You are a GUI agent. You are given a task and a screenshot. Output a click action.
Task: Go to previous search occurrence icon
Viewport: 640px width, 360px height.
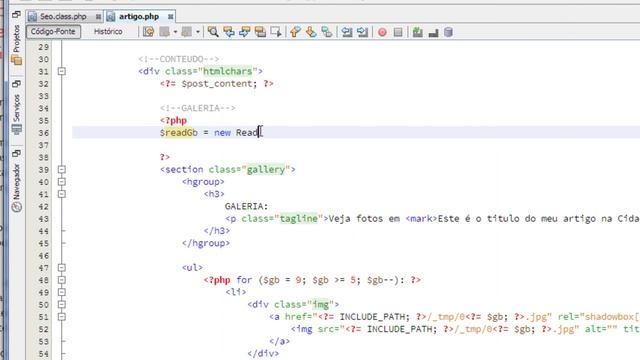(x=229, y=32)
